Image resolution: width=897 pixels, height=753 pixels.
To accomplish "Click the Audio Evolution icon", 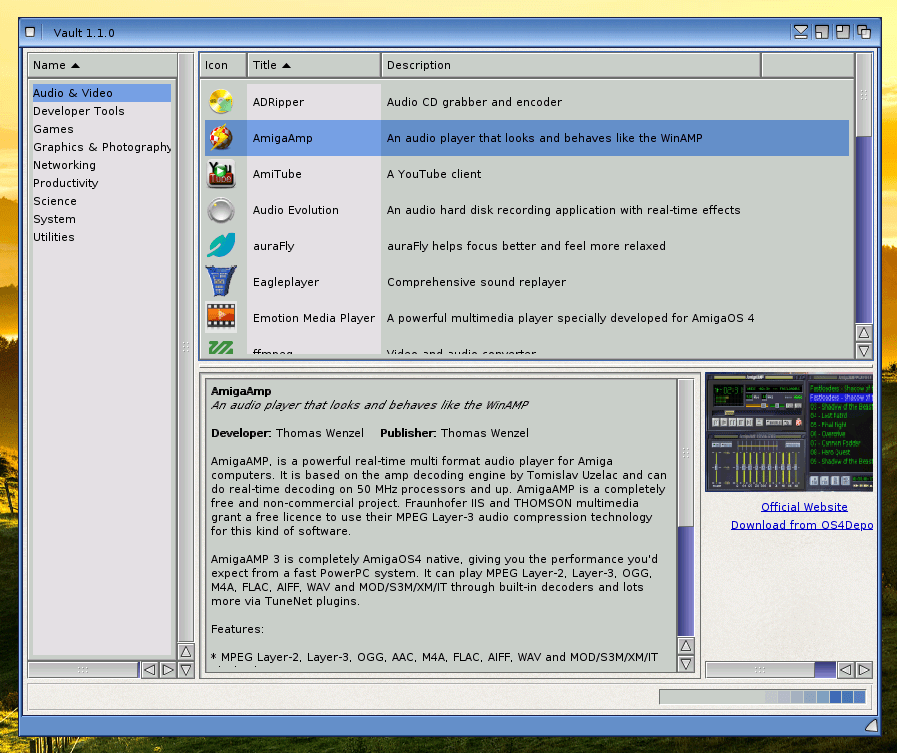I will coord(221,210).
